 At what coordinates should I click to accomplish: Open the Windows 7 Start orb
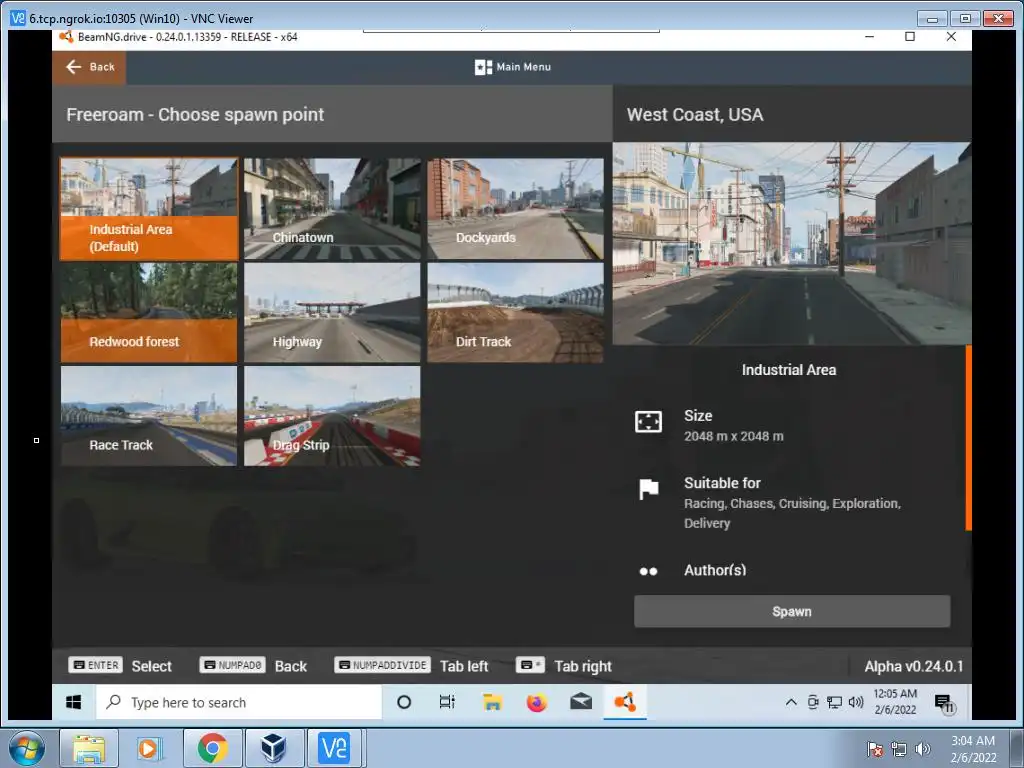(27, 748)
